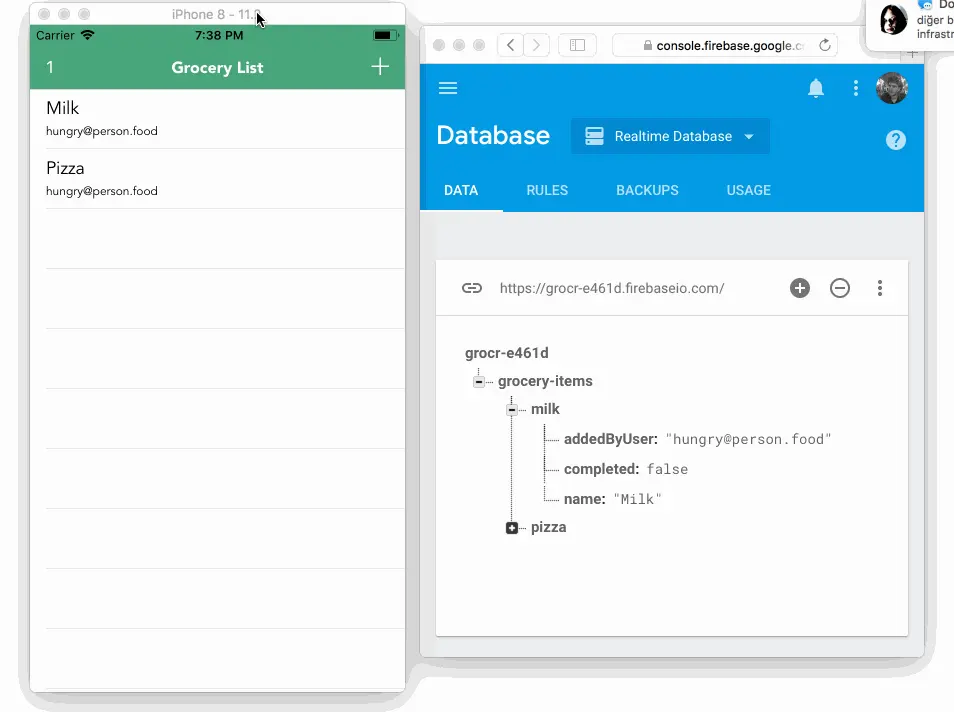The image size is (954, 712).
Task: Click the lock icon in address bar
Action: point(647,46)
